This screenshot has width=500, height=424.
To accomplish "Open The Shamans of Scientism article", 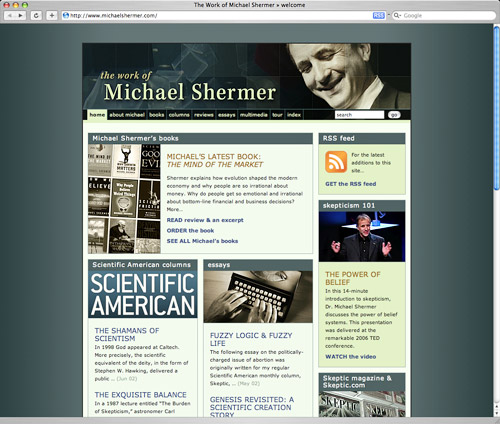I will point(127,334).
